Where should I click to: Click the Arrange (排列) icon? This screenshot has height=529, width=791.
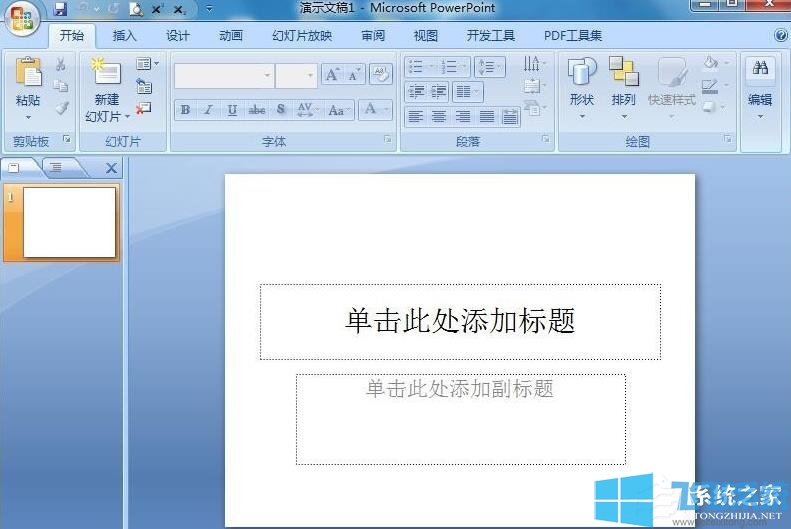coord(623,73)
